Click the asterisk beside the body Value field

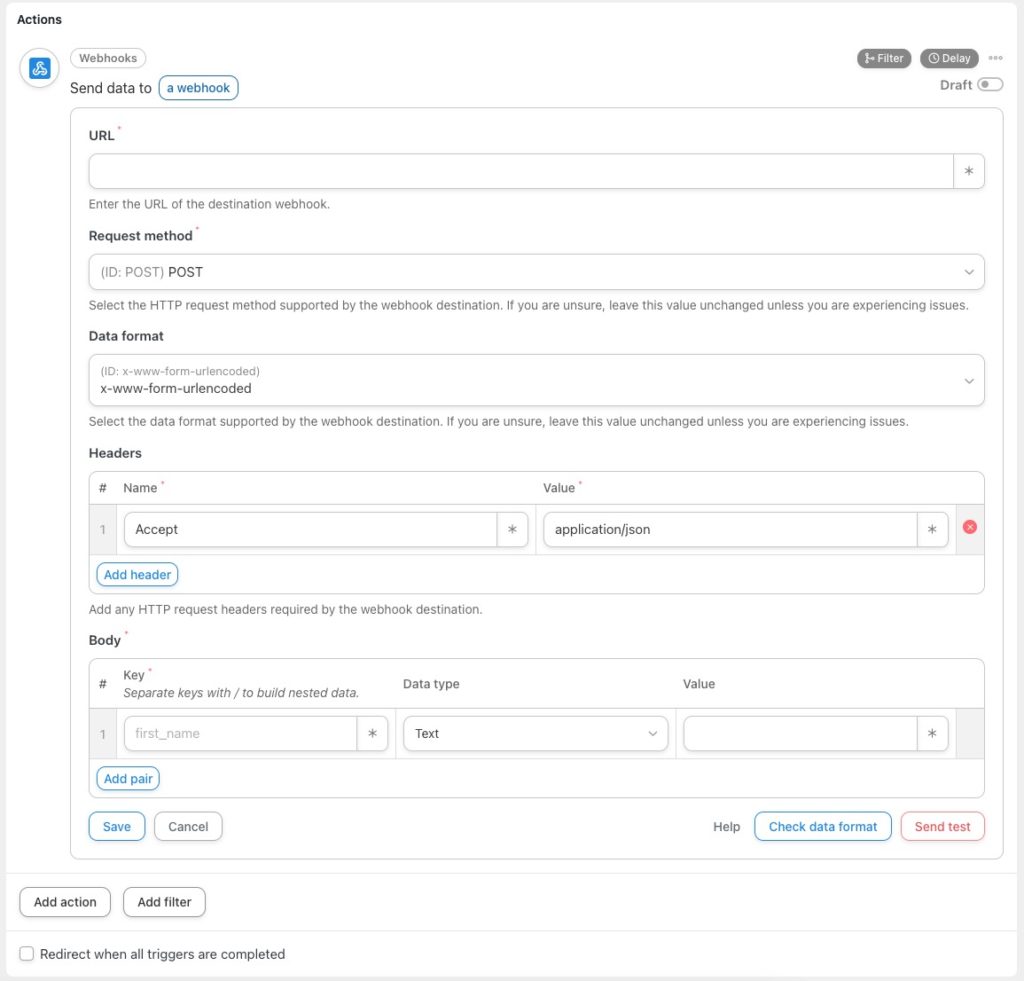932,733
